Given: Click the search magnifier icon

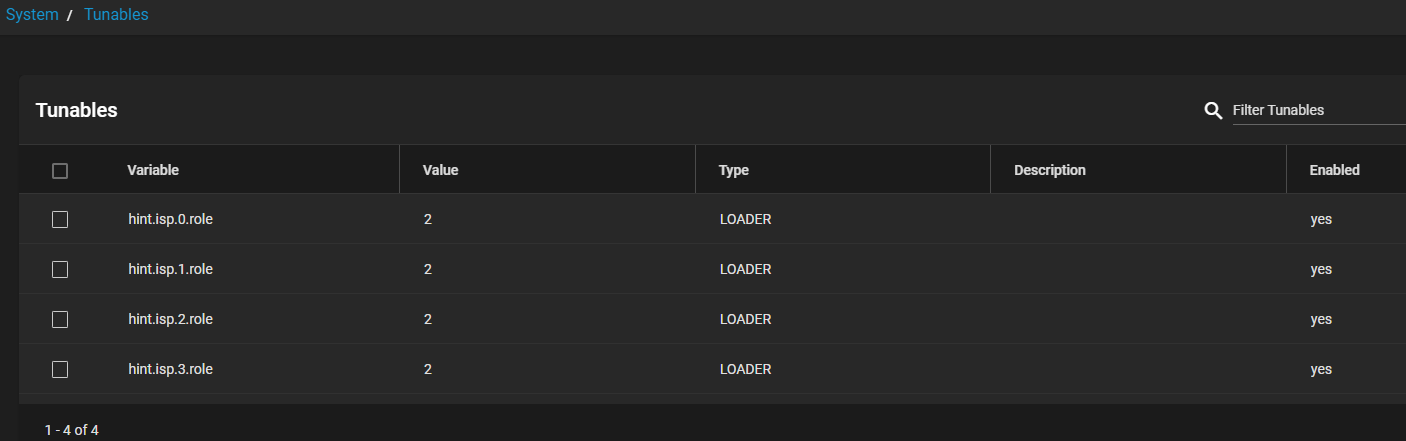Looking at the screenshot, I should coord(1213,110).
